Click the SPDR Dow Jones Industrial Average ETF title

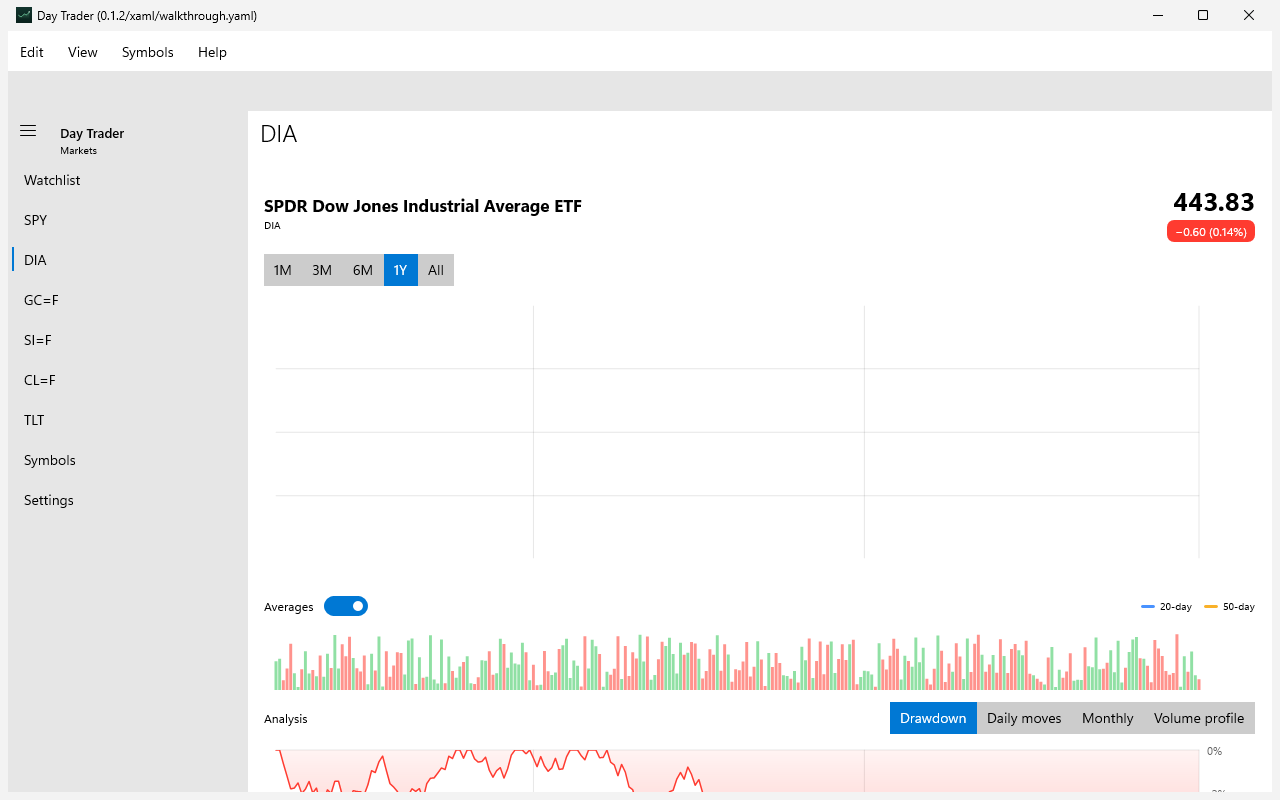(x=423, y=206)
